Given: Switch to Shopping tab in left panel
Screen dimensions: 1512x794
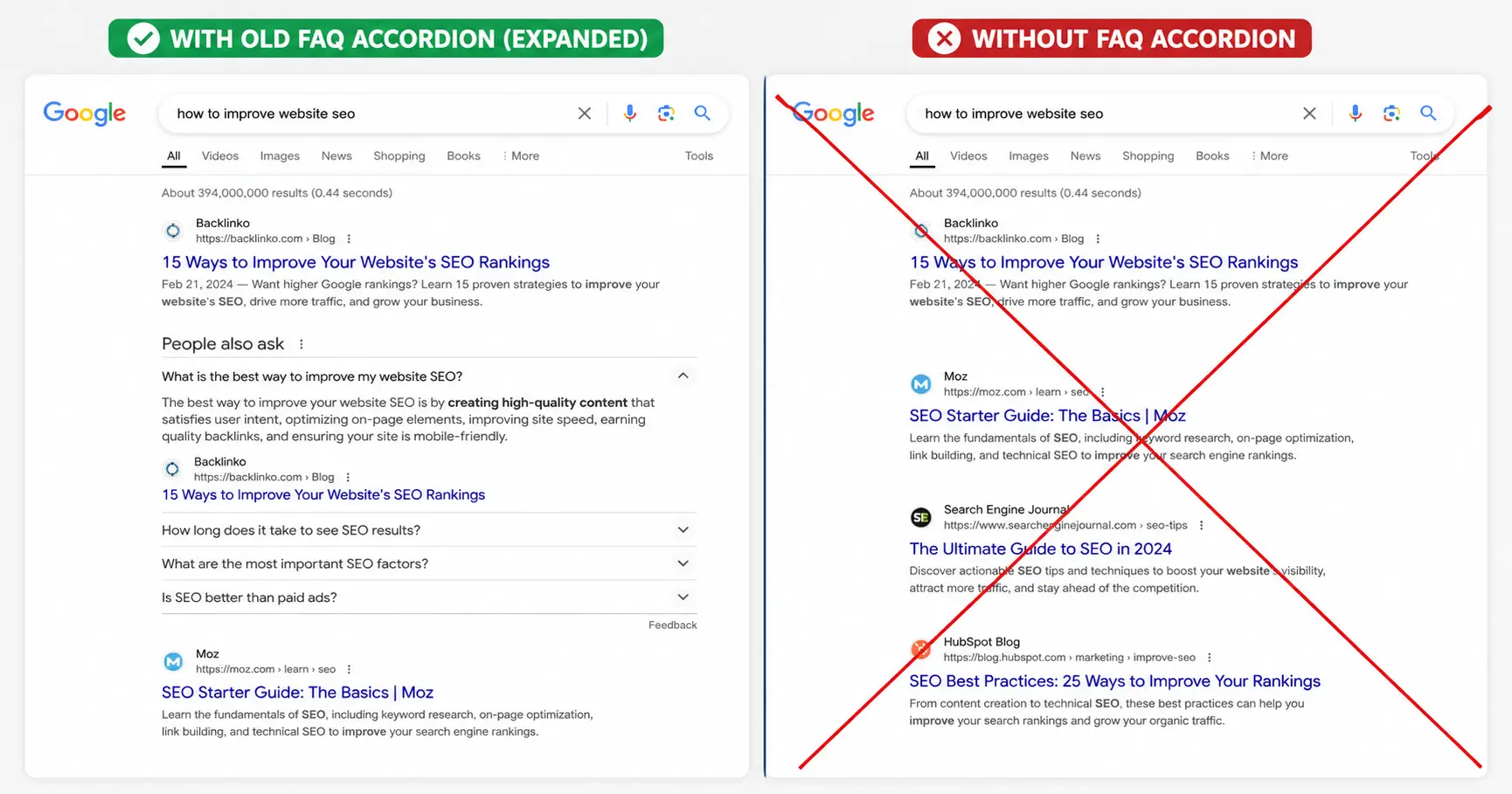Looking at the screenshot, I should click(x=399, y=155).
